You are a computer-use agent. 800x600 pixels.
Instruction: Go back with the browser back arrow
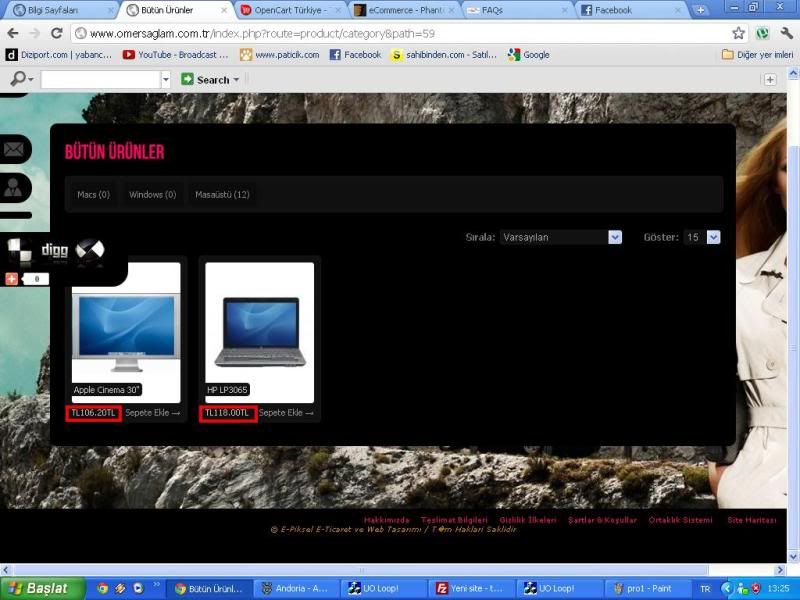pos(13,34)
